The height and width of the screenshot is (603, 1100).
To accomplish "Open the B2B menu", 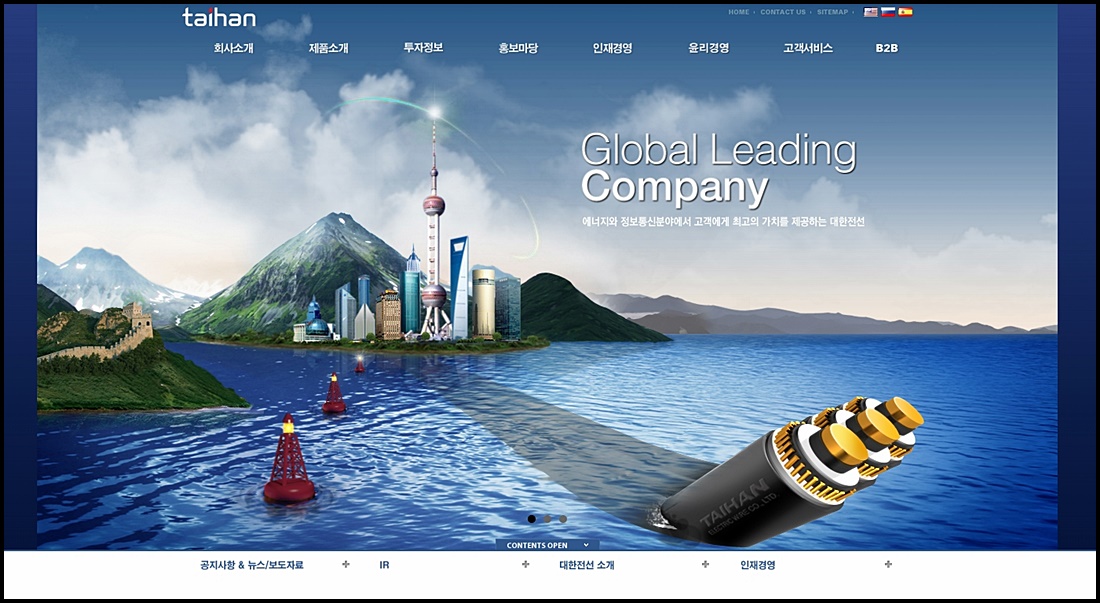I will [887, 48].
